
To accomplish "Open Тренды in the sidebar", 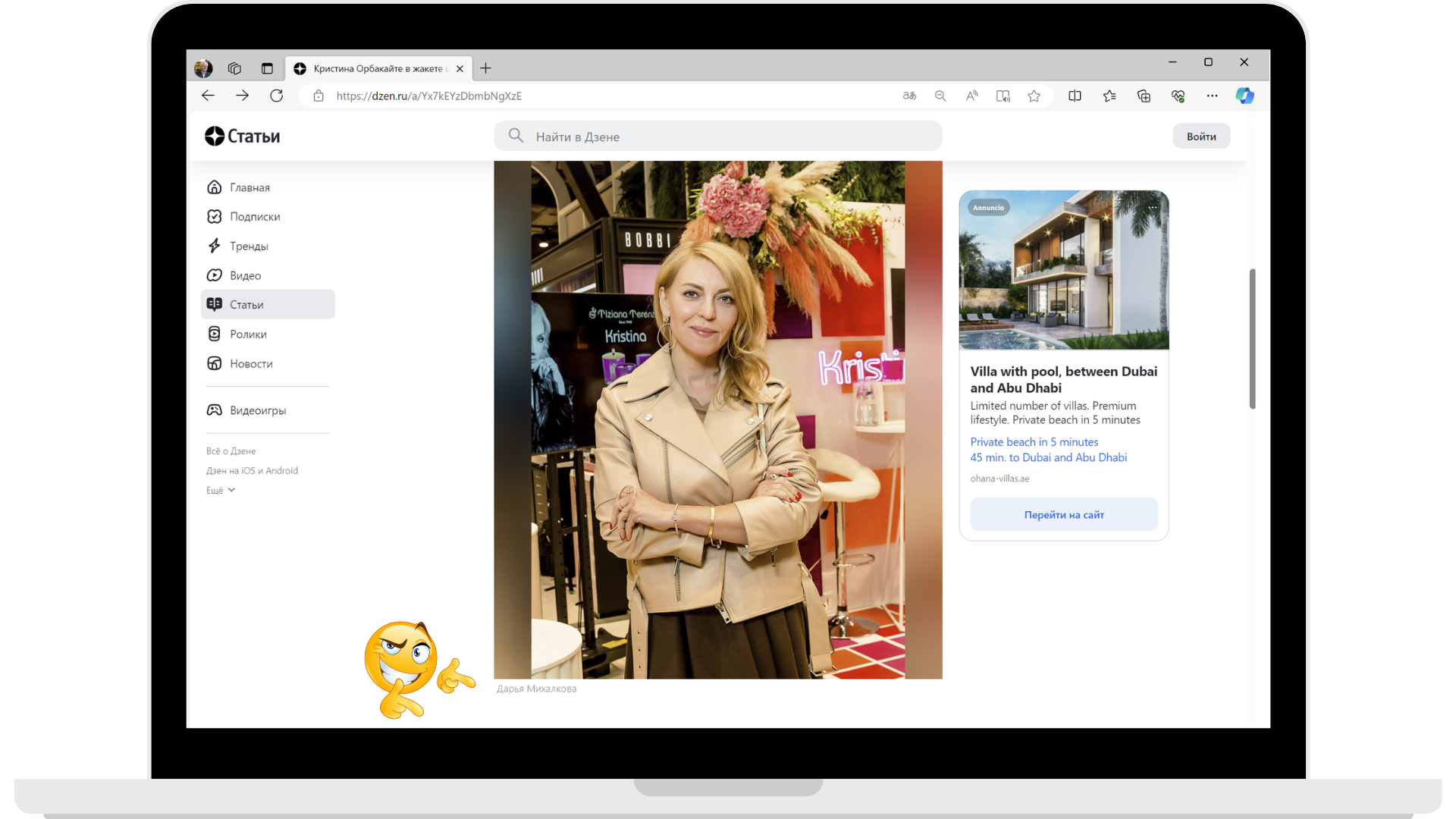I will point(249,246).
